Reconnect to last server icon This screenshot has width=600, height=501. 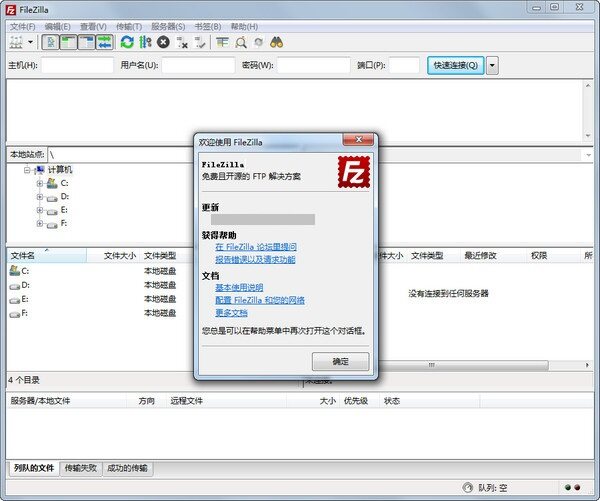[200, 42]
